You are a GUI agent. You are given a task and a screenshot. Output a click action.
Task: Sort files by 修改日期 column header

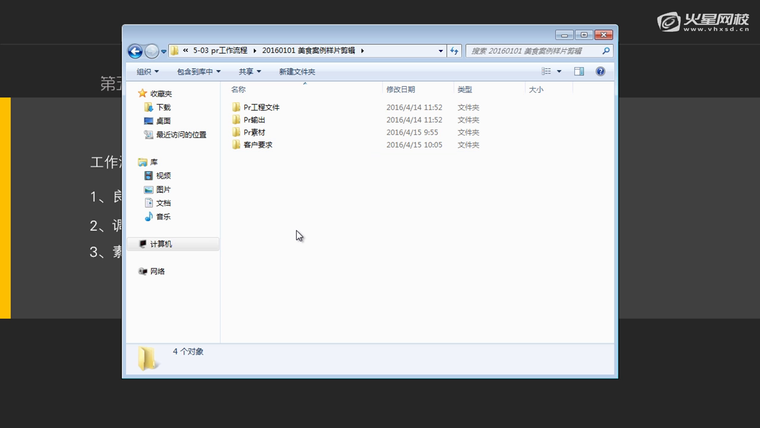(x=401, y=90)
